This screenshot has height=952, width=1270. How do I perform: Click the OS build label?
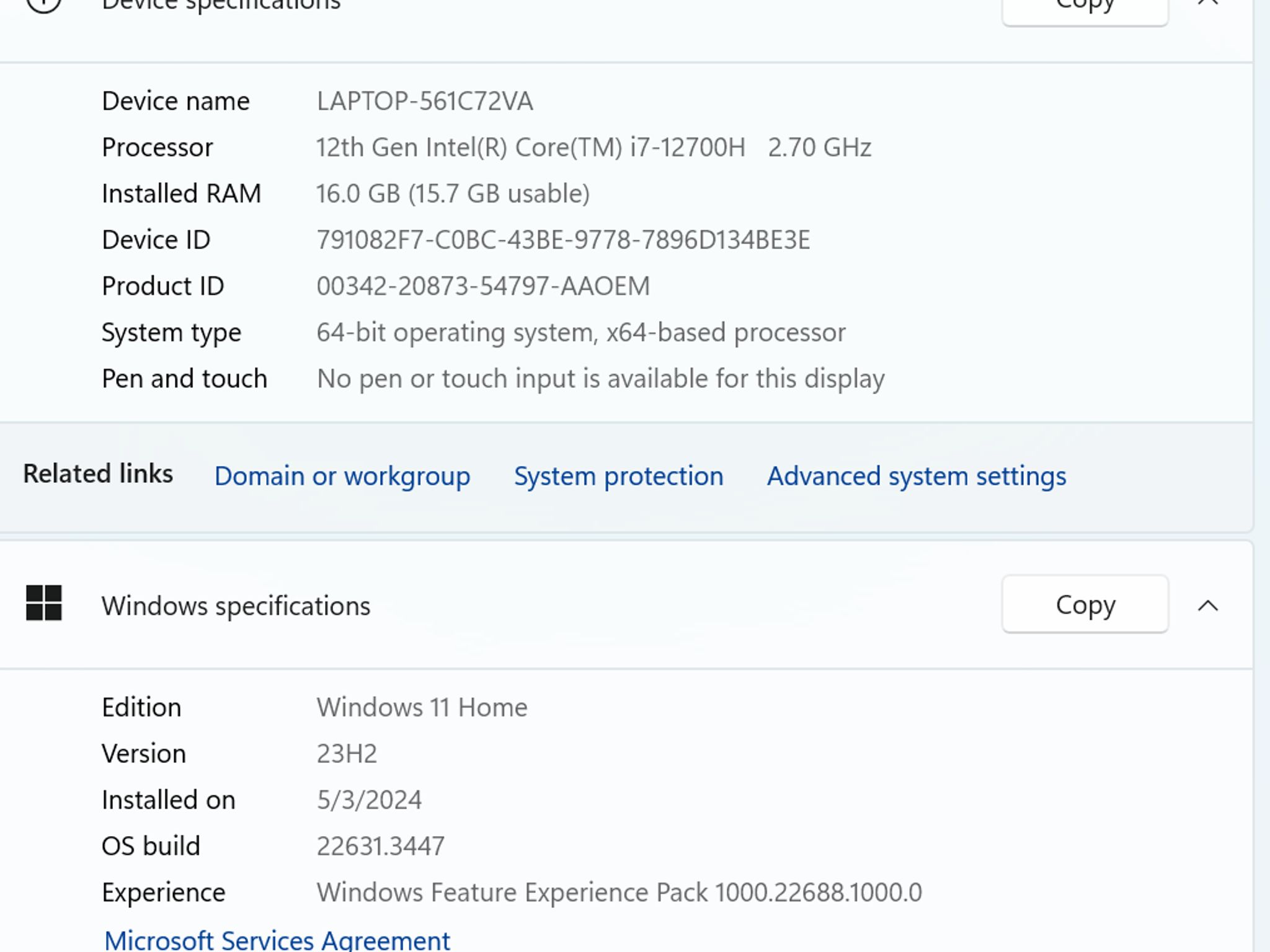click(x=151, y=846)
